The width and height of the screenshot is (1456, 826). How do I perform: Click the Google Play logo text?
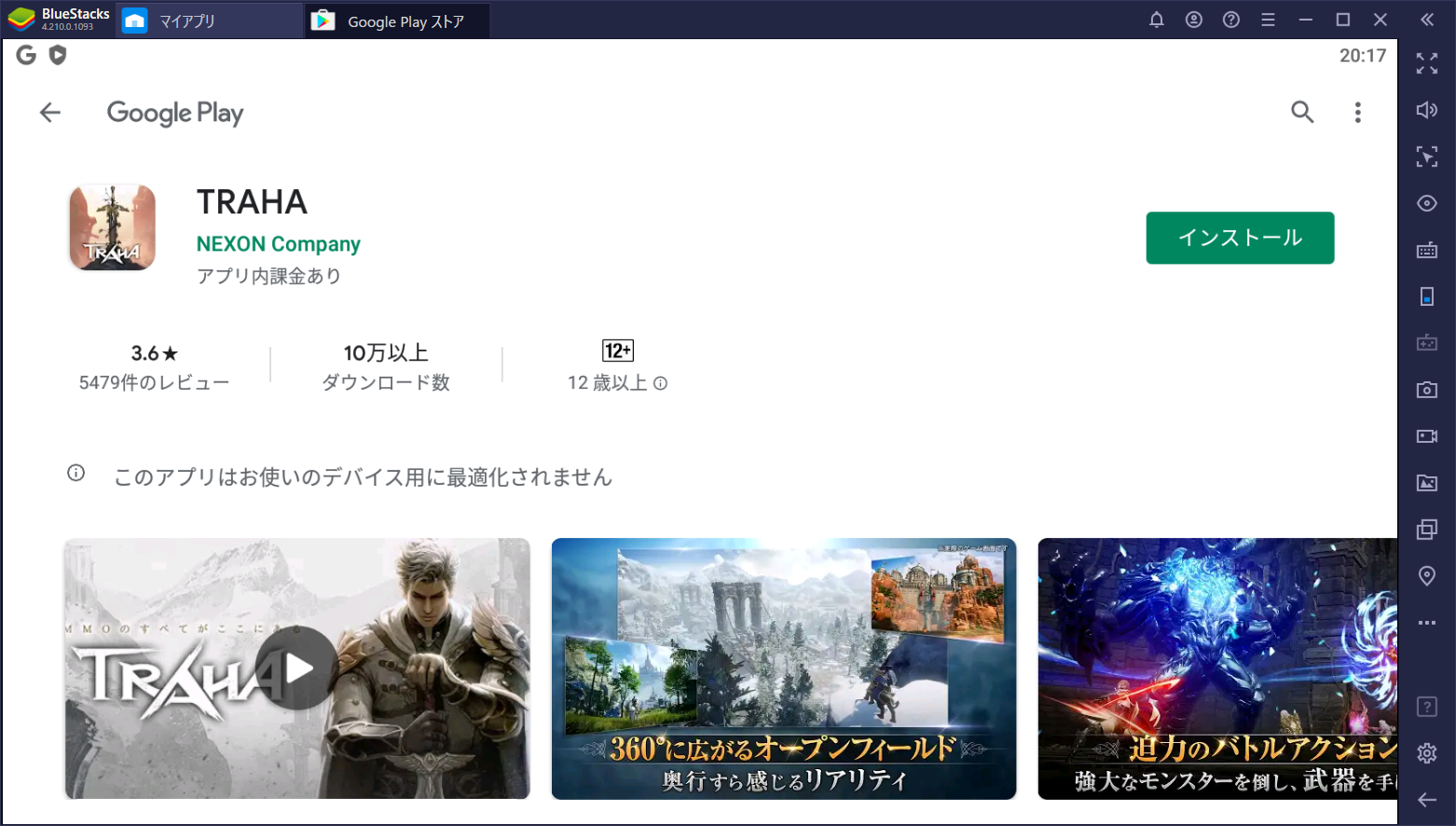click(x=175, y=113)
